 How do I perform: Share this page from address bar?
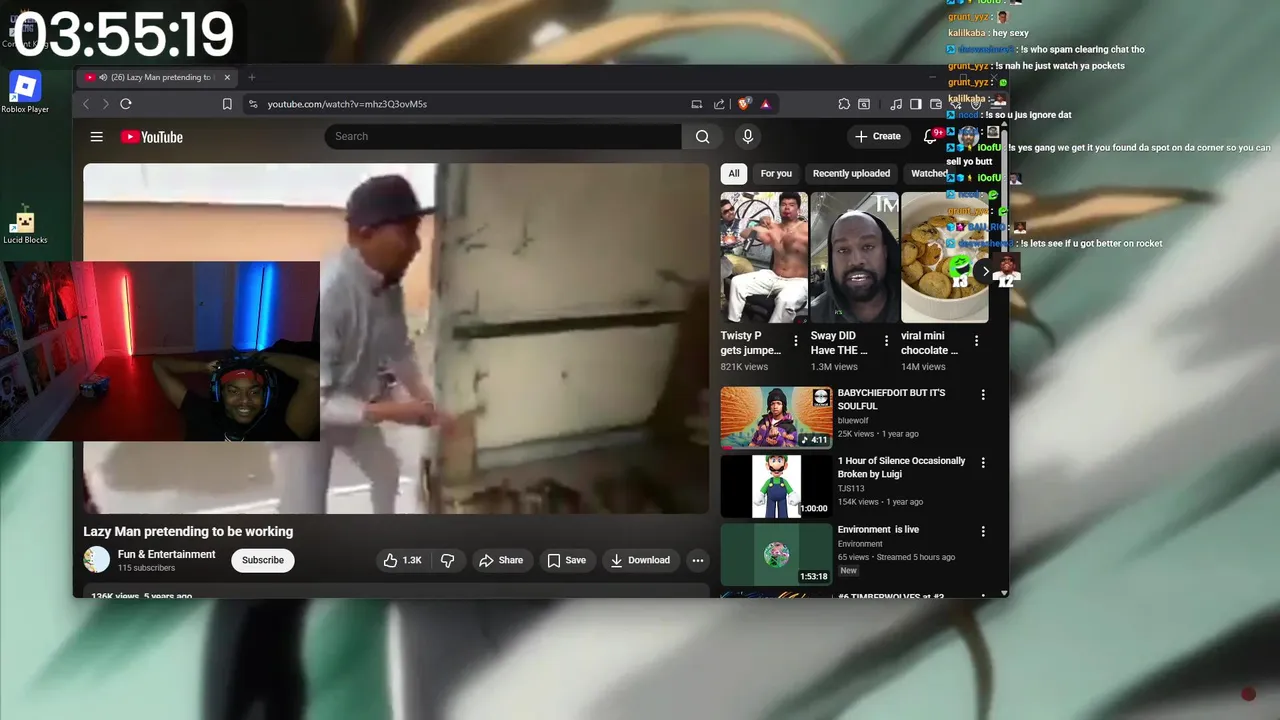[719, 104]
